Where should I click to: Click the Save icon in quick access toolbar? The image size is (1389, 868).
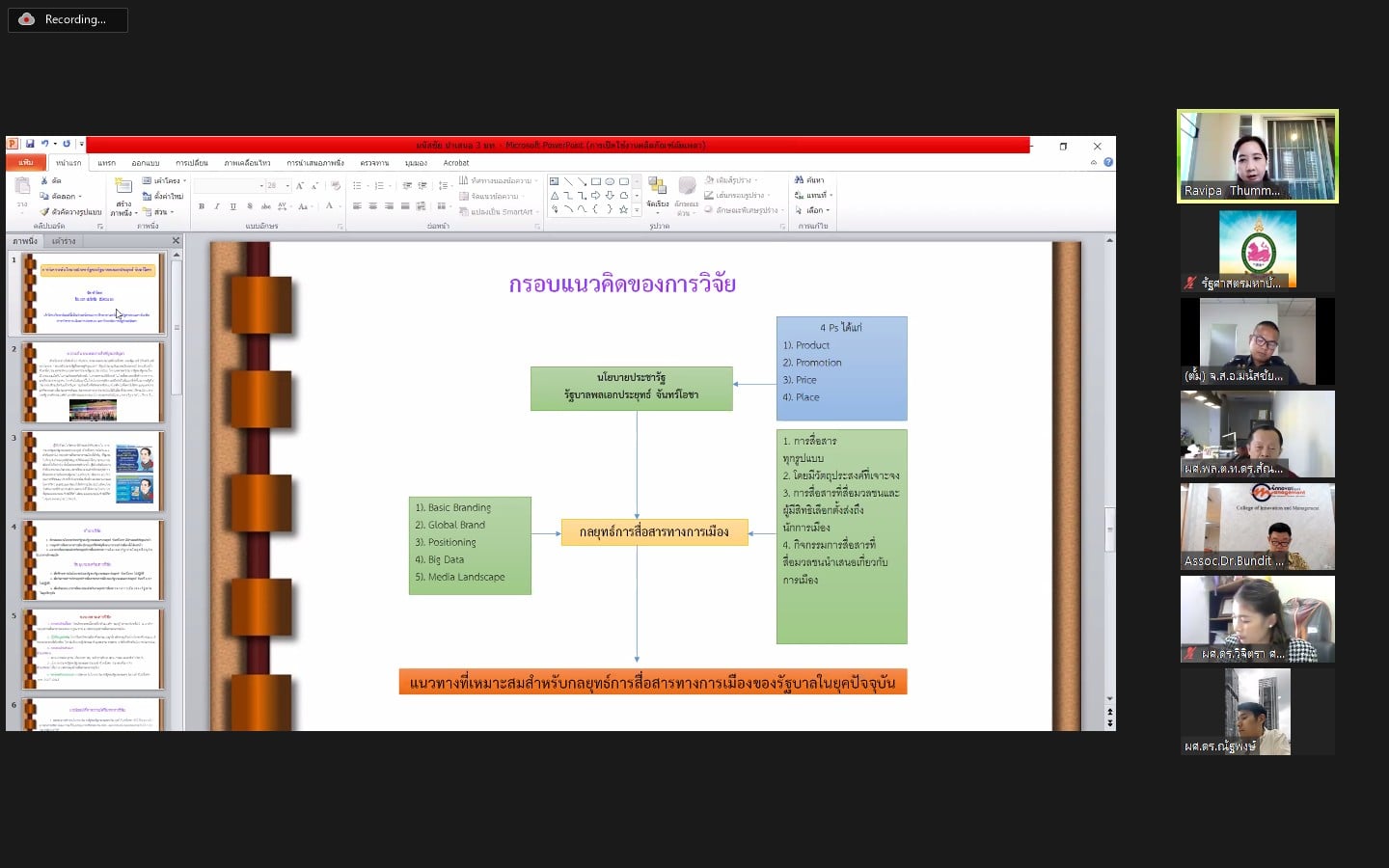(x=30, y=144)
